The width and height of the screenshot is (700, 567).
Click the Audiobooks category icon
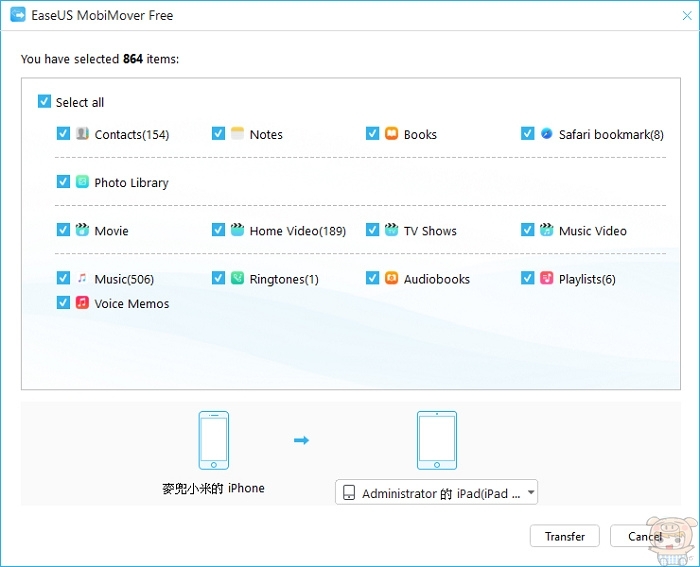point(391,279)
